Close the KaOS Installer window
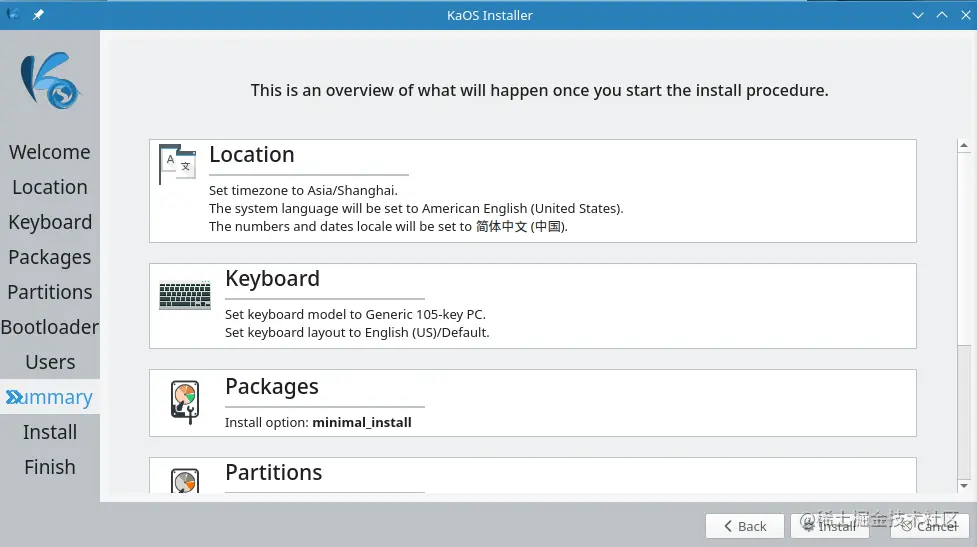Image resolution: width=977 pixels, height=547 pixels. (x=966, y=15)
